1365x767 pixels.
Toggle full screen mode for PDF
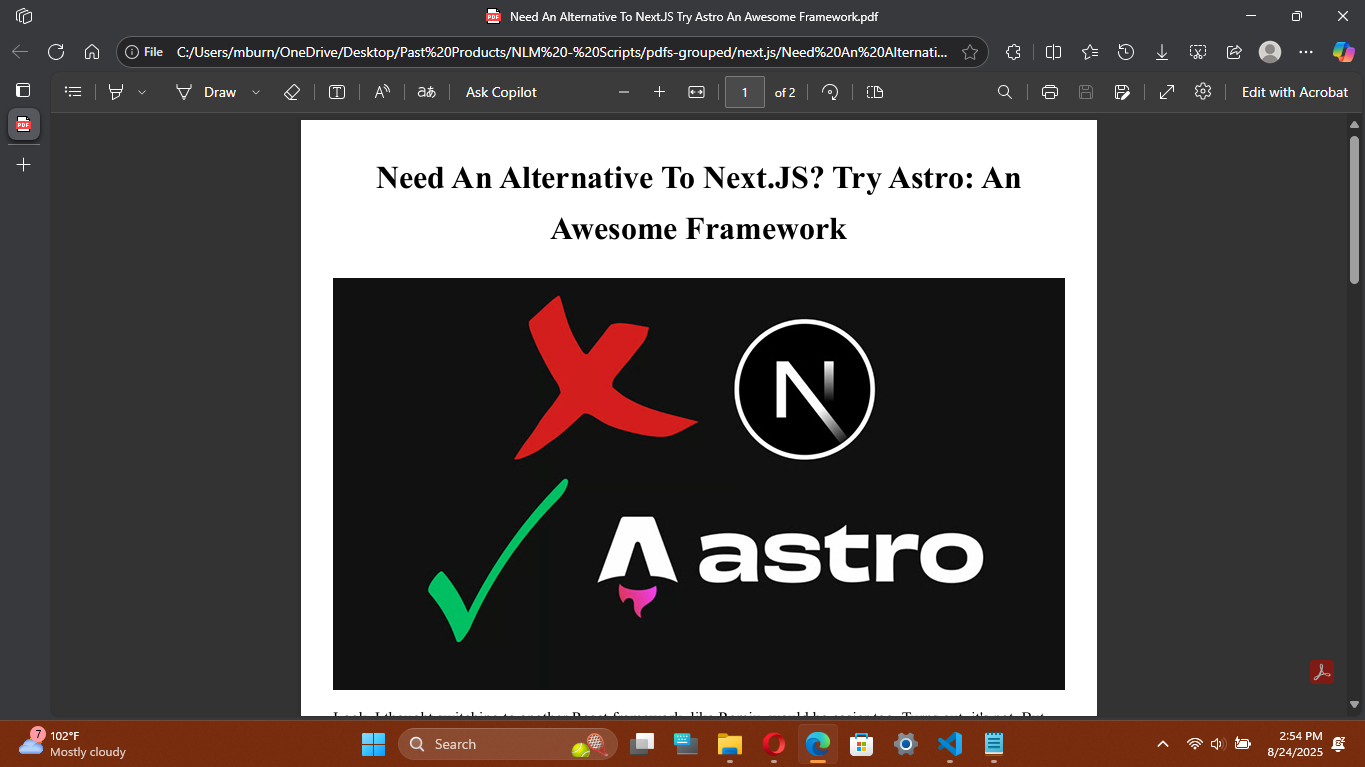pyautogui.click(x=1167, y=92)
